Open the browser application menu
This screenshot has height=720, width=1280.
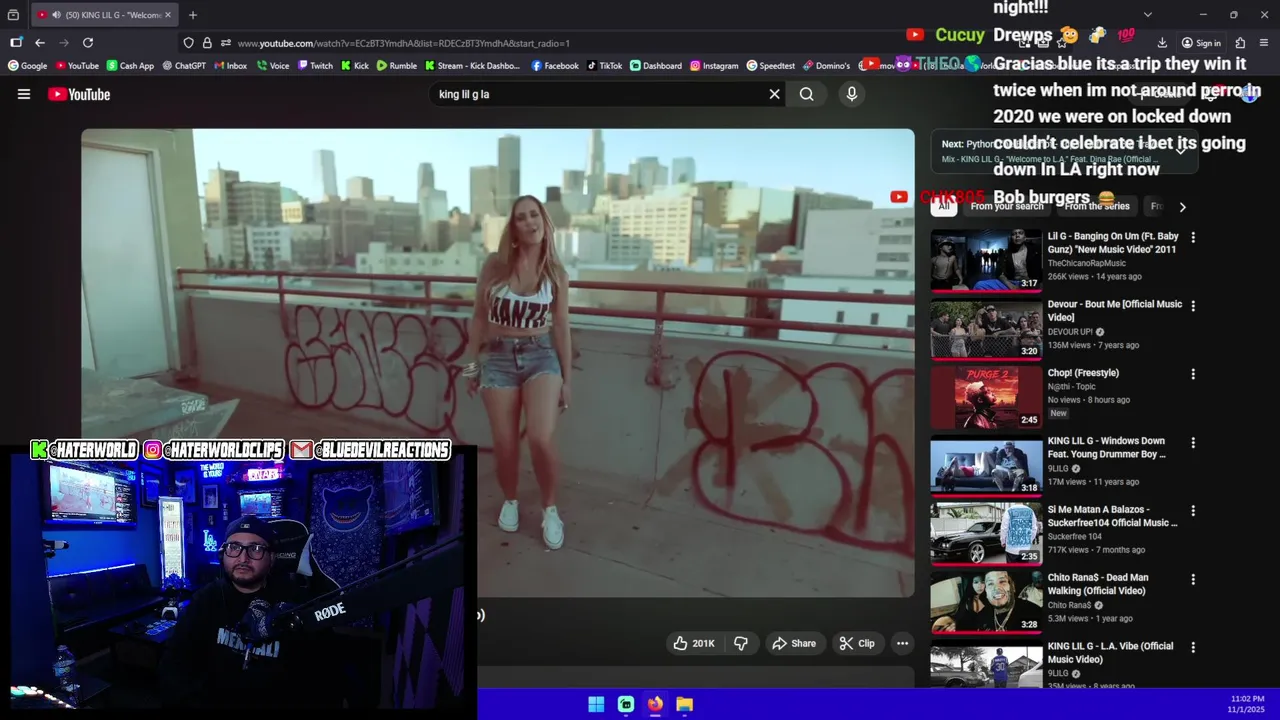click(1264, 43)
